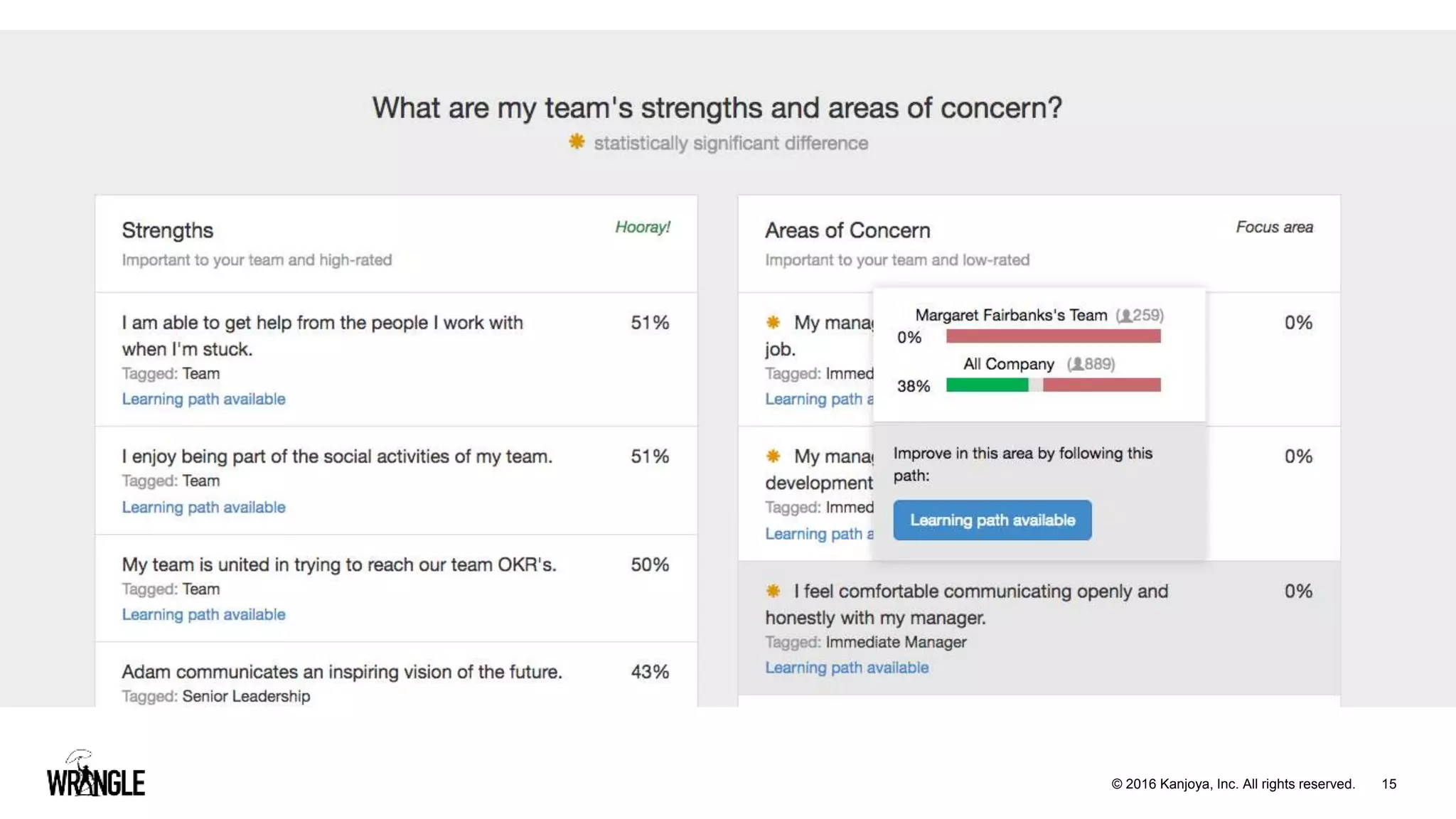Click the green segment of All Company bar
This screenshot has width=1456, height=819.
987,385
